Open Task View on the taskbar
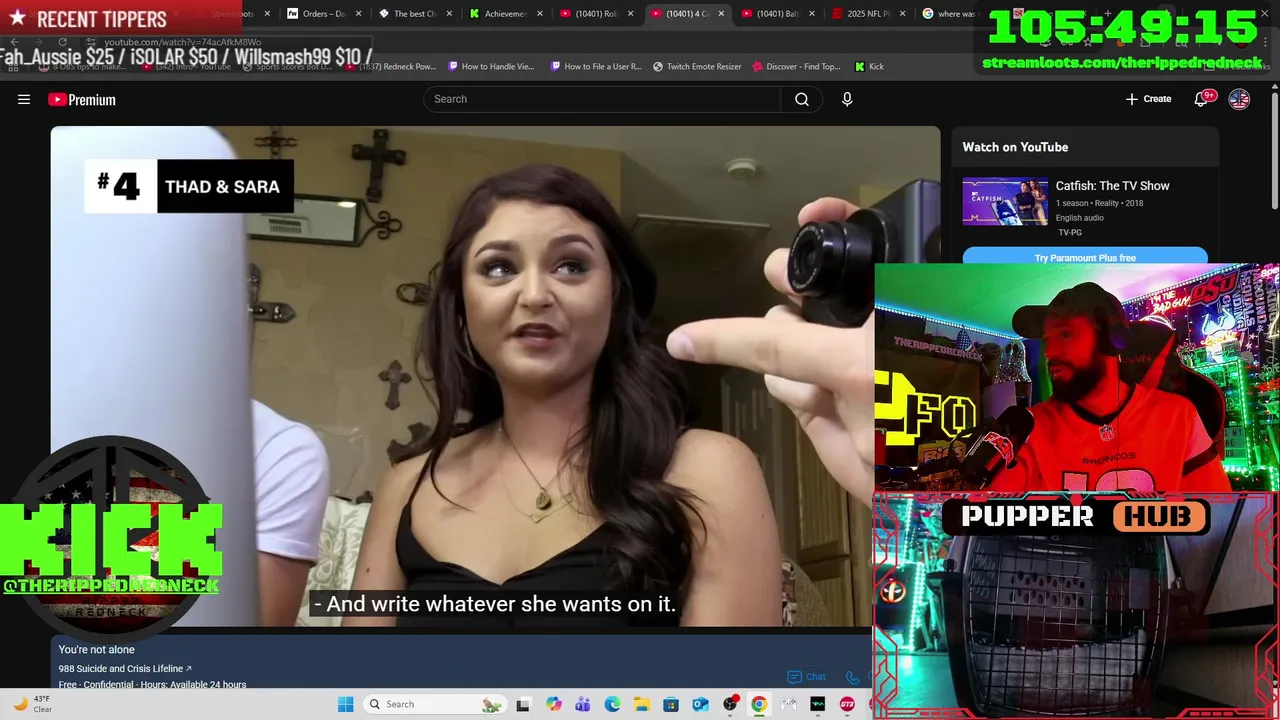1280x720 pixels. click(523, 704)
